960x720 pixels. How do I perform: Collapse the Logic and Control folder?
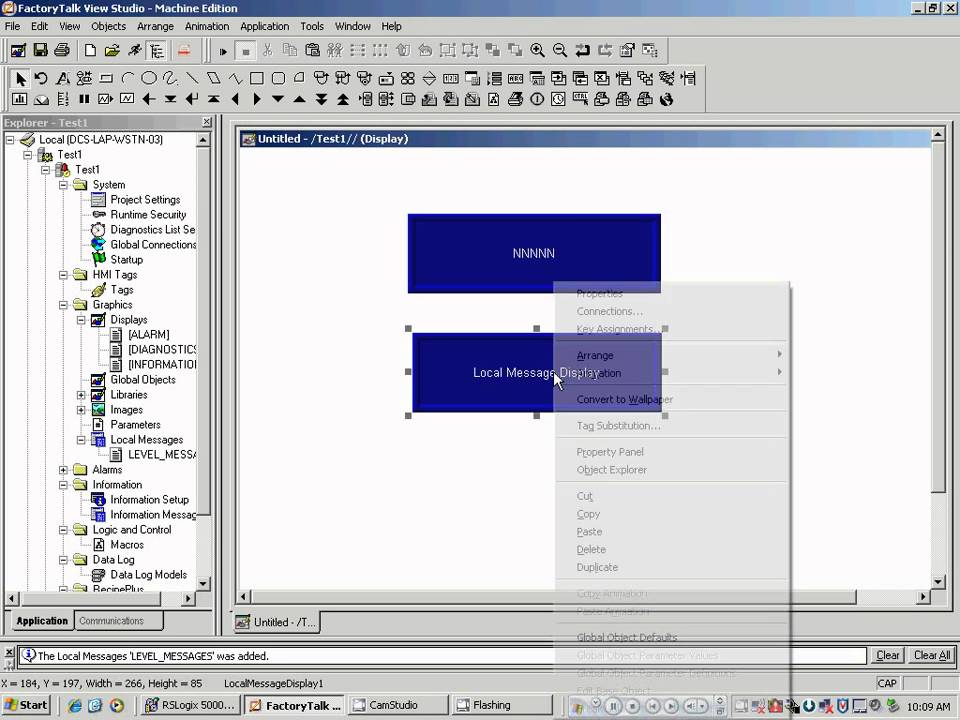tap(64, 530)
